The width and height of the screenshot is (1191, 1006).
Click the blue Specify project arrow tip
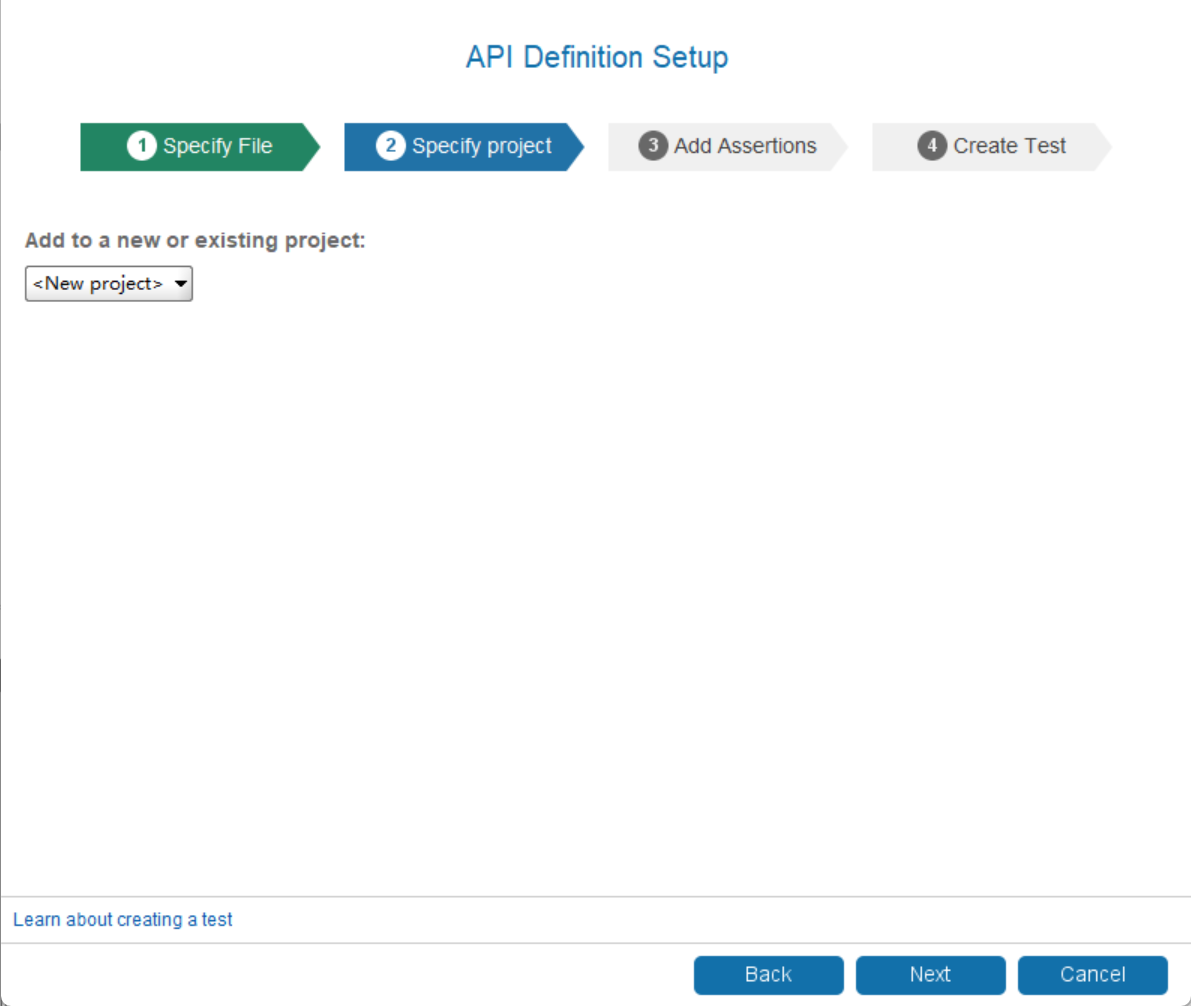pyautogui.click(x=574, y=147)
